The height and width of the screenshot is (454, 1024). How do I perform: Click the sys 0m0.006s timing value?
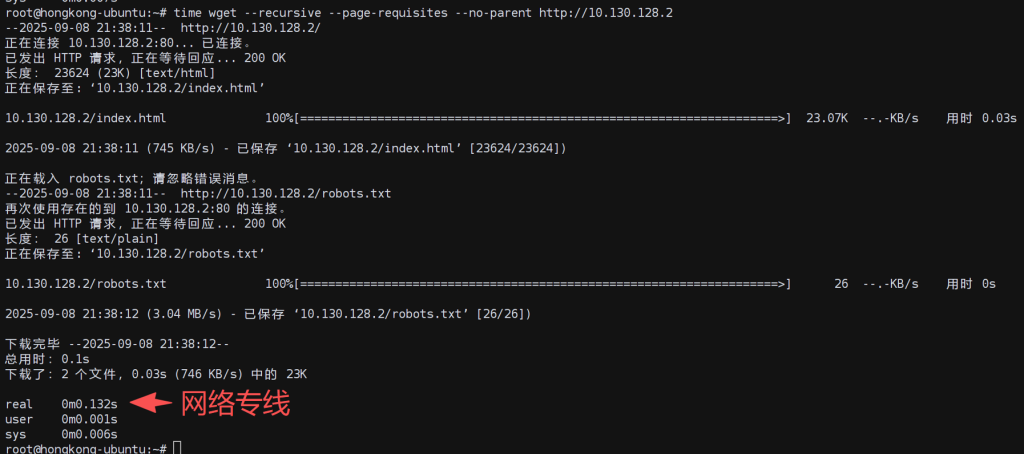click(x=89, y=434)
